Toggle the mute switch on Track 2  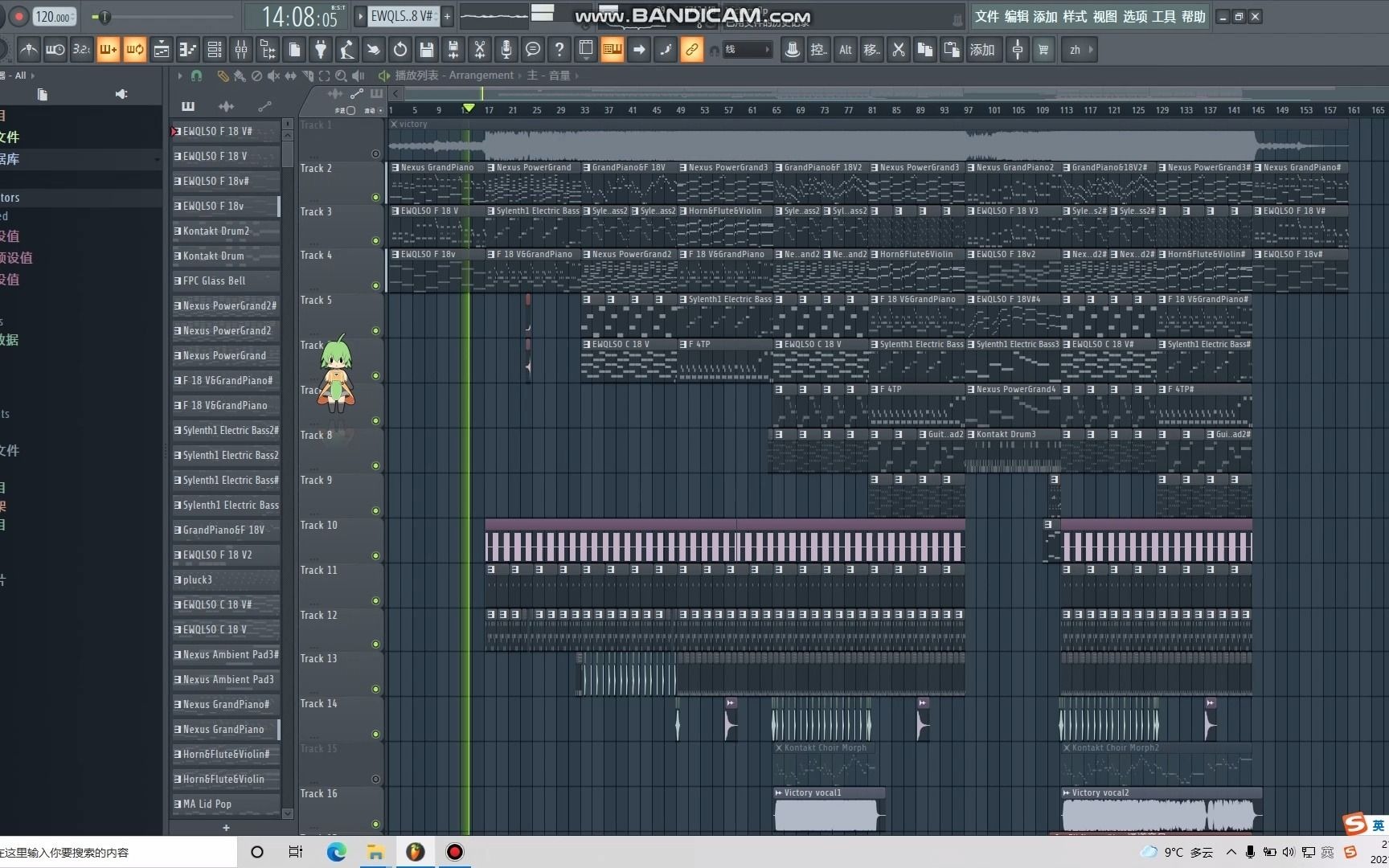375,197
